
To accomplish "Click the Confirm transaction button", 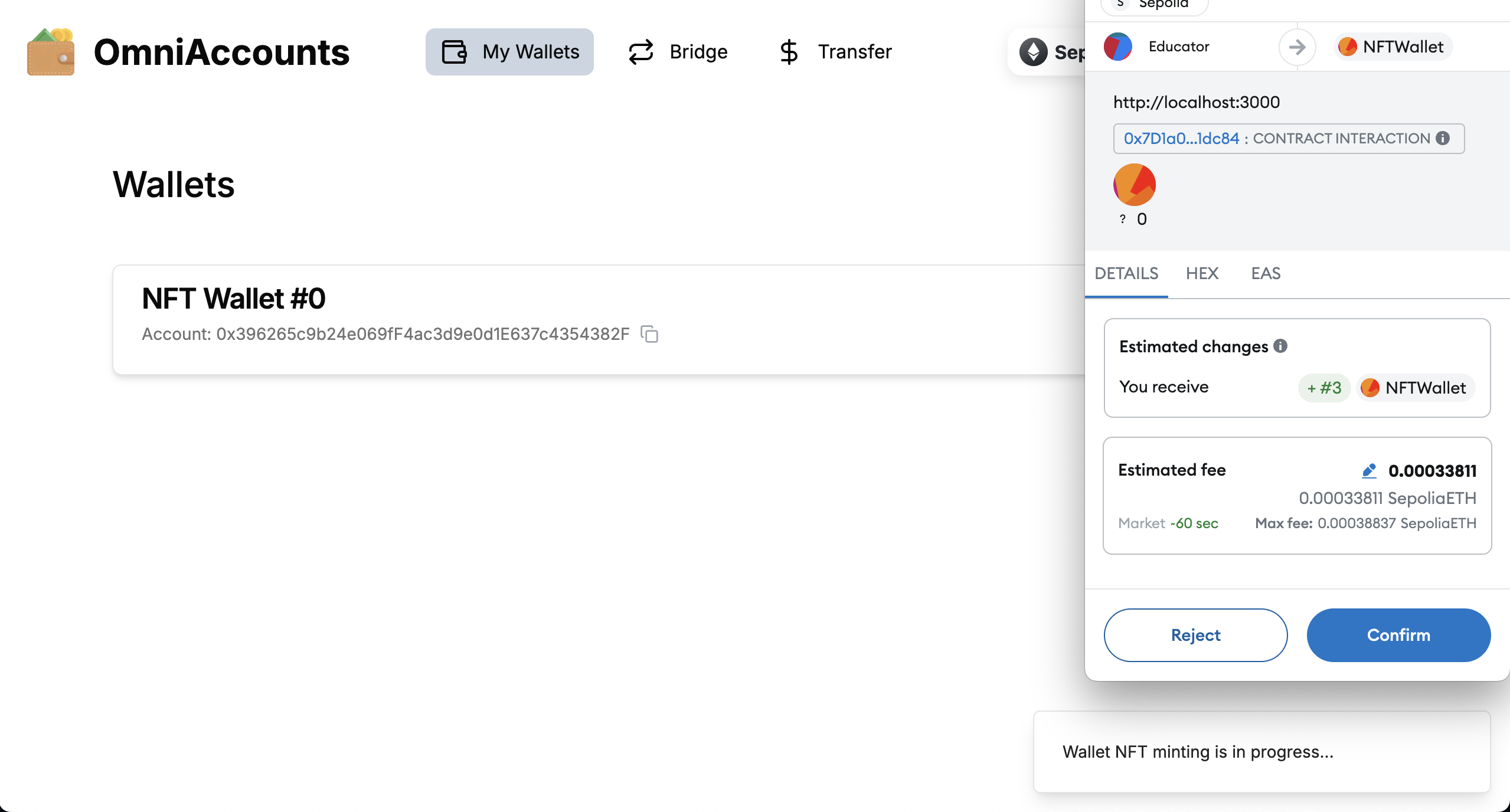I will coord(1399,634).
